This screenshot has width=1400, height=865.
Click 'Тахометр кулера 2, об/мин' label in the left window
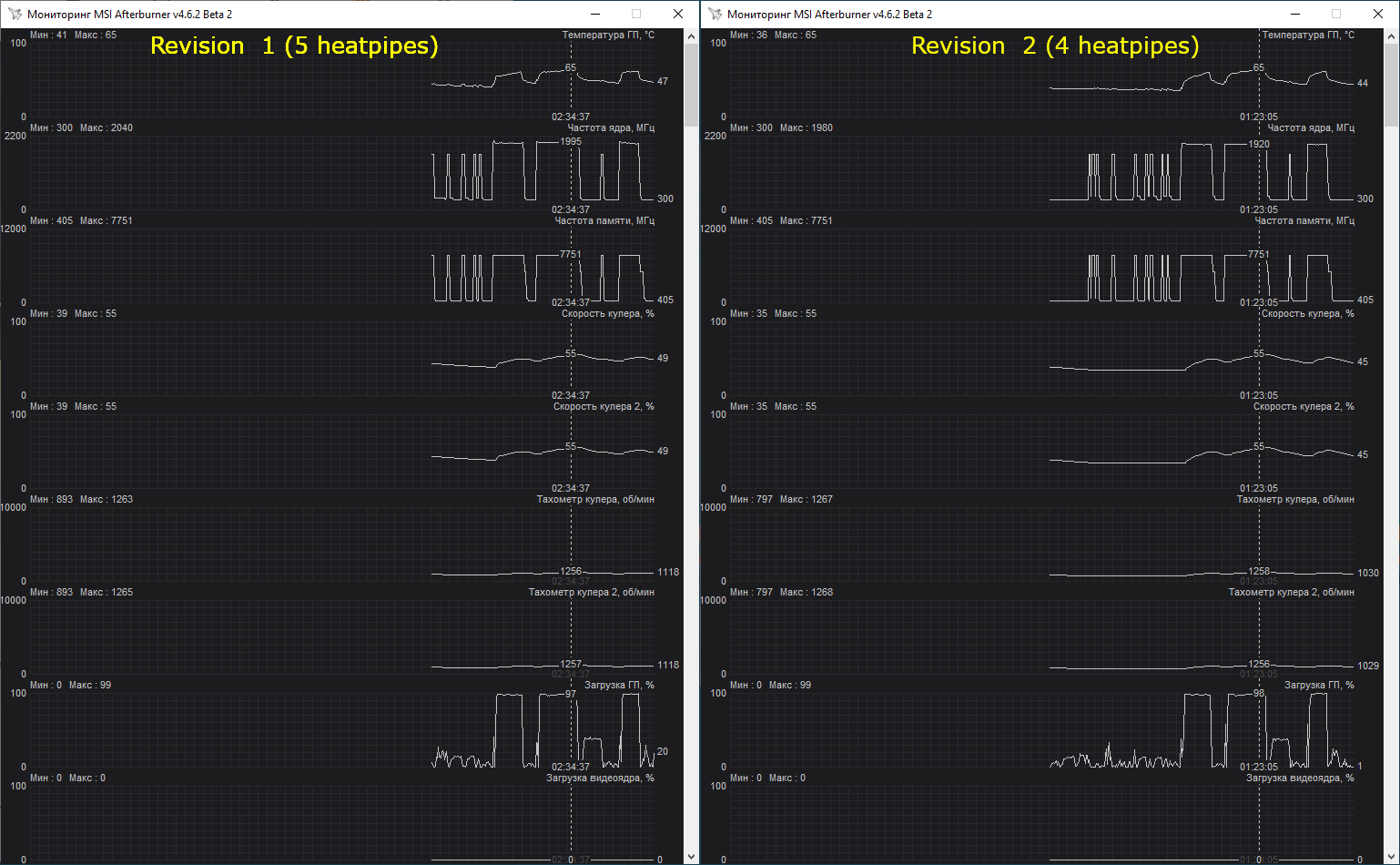pos(592,592)
